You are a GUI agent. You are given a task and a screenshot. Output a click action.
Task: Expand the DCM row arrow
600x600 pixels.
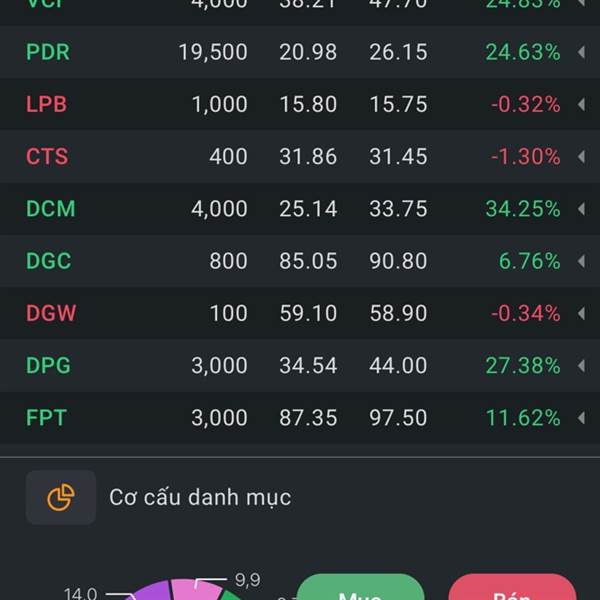tap(581, 209)
